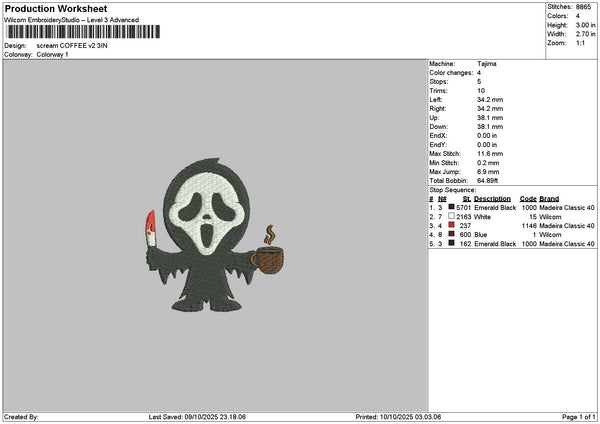The image size is (600, 424).
Task: Click the 'N#' column header
Action: pyautogui.click(x=442, y=199)
